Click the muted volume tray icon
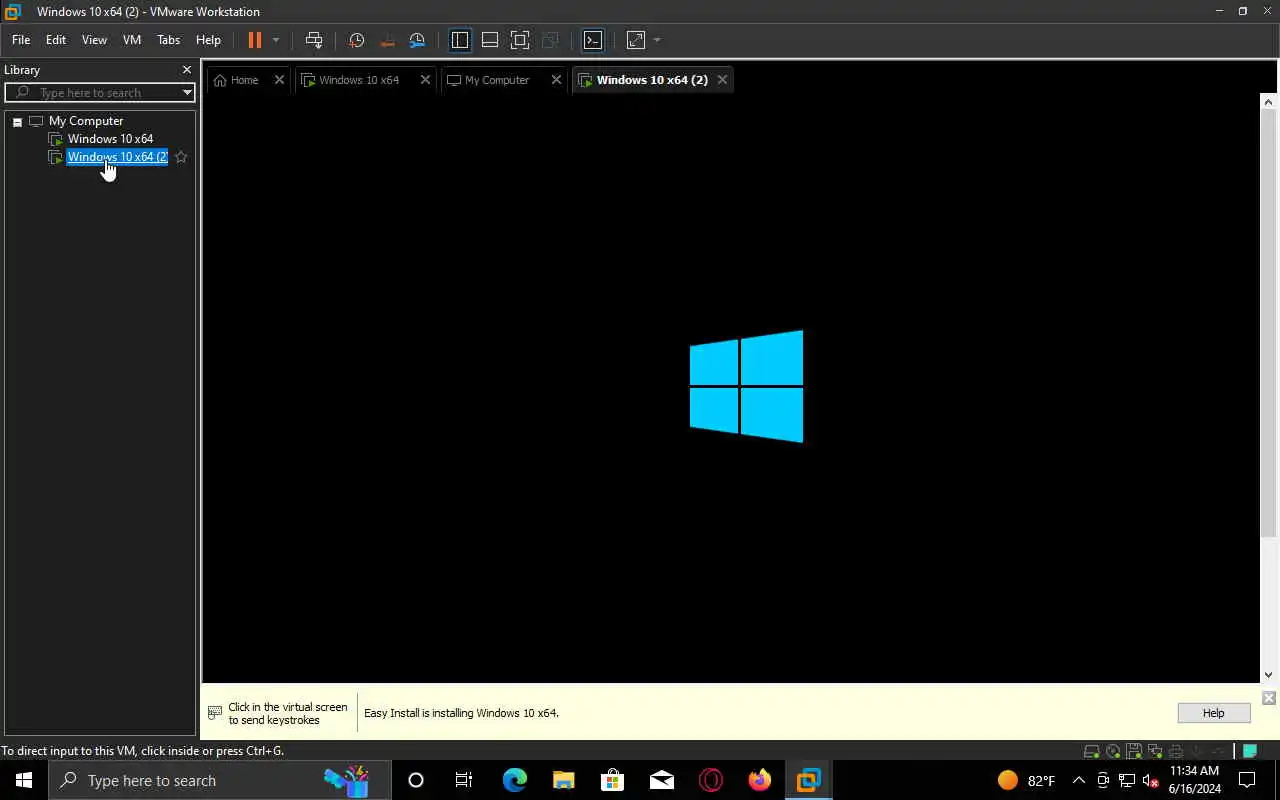The height and width of the screenshot is (800, 1280). [1151, 780]
